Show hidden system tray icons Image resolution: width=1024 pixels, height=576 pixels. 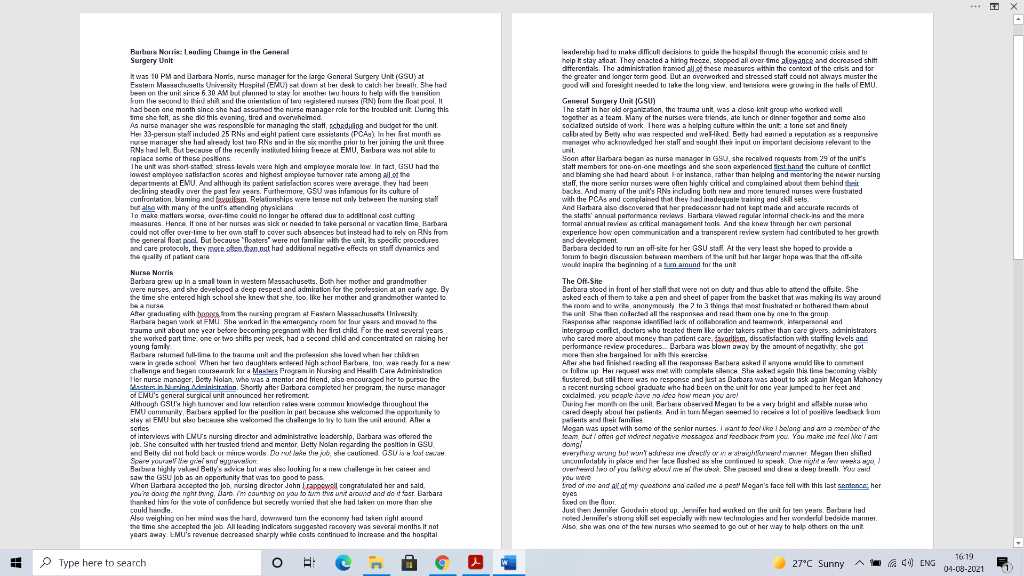(x=859, y=563)
